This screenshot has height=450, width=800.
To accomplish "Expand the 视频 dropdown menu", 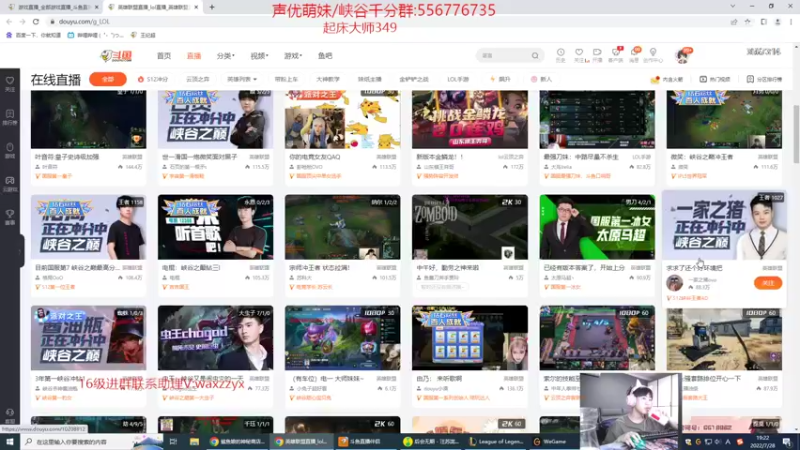I will [x=259, y=56].
